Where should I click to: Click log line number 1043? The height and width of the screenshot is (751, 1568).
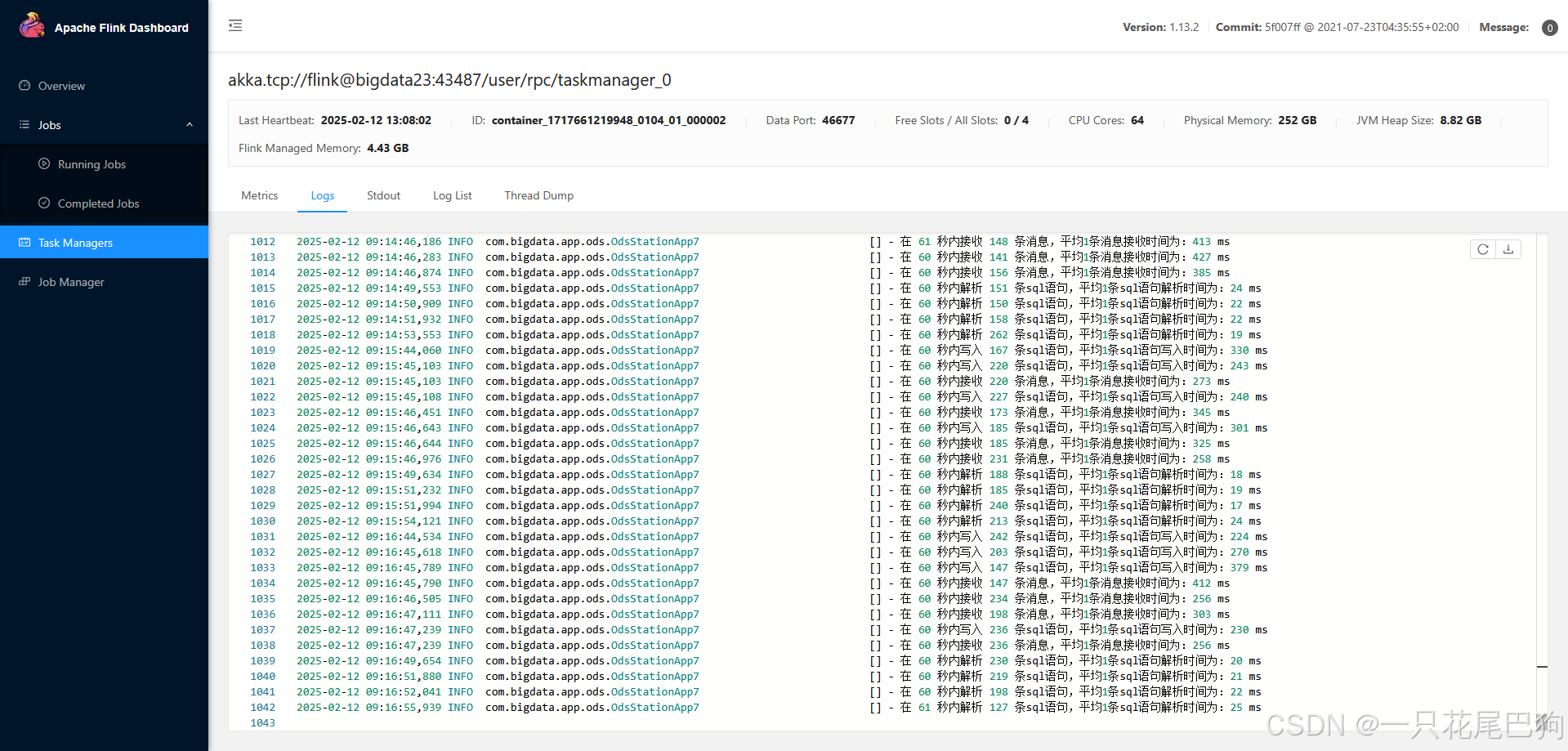[262, 723]
